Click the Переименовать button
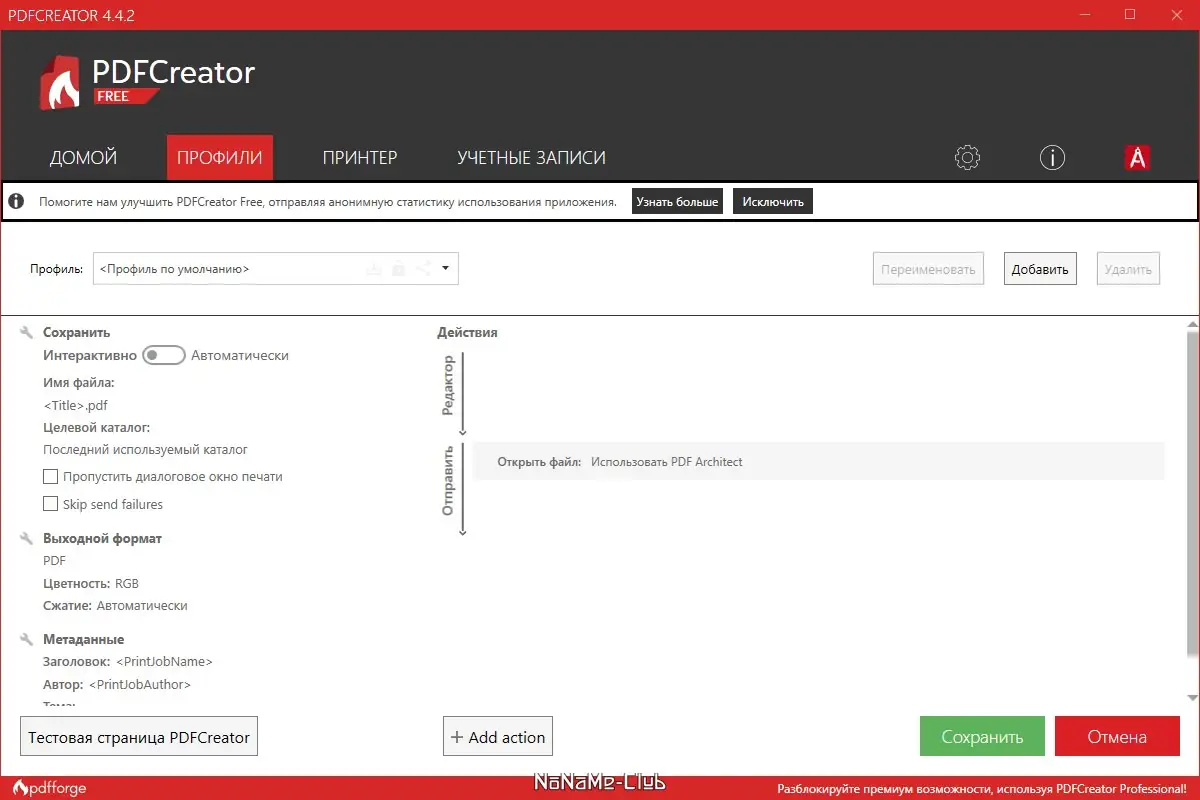The height and width of the screenshot is (800, 1200). tap(928, 269)
